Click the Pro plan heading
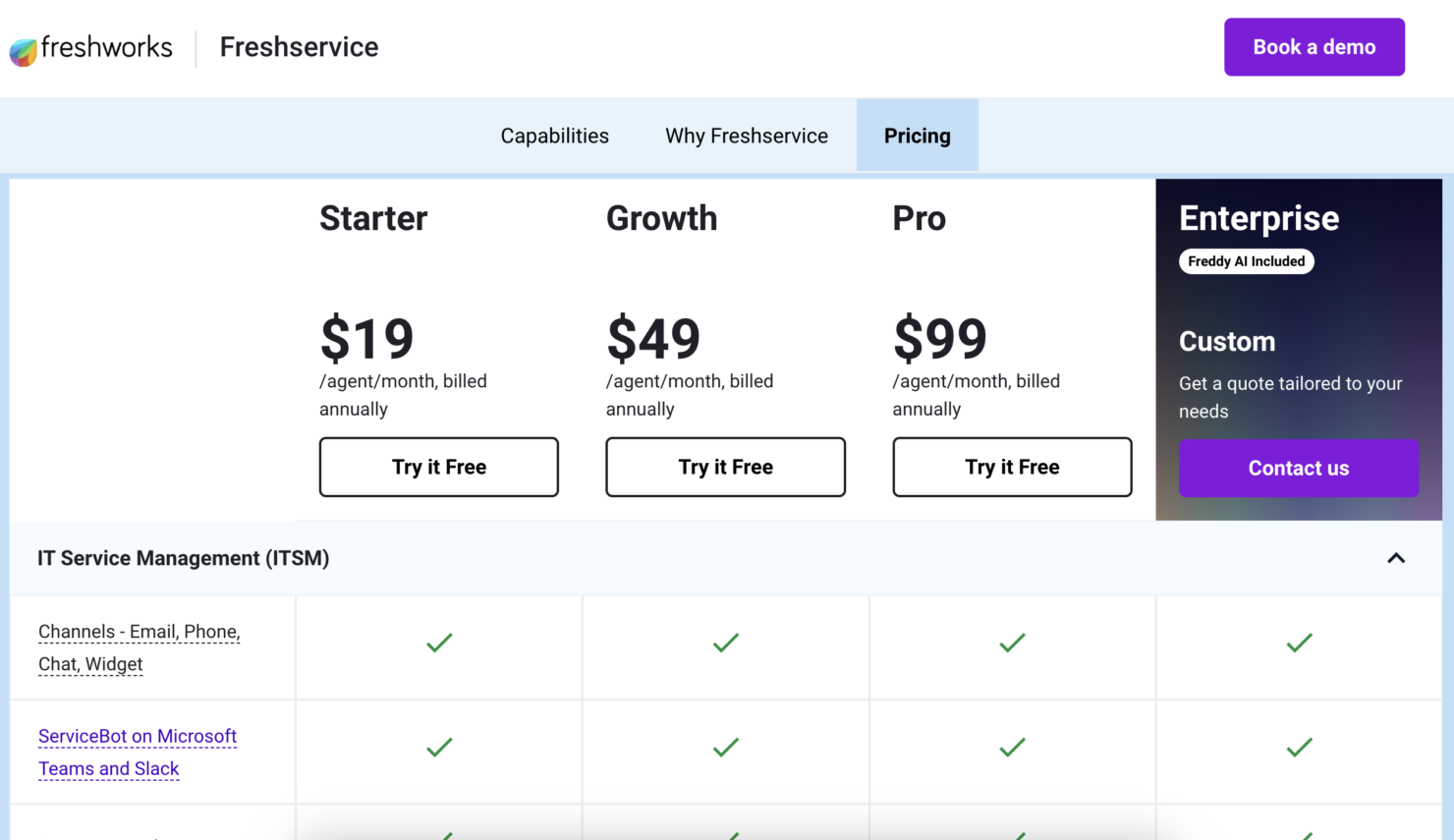This screenshot has height=840, width=1454. [919, 219]
